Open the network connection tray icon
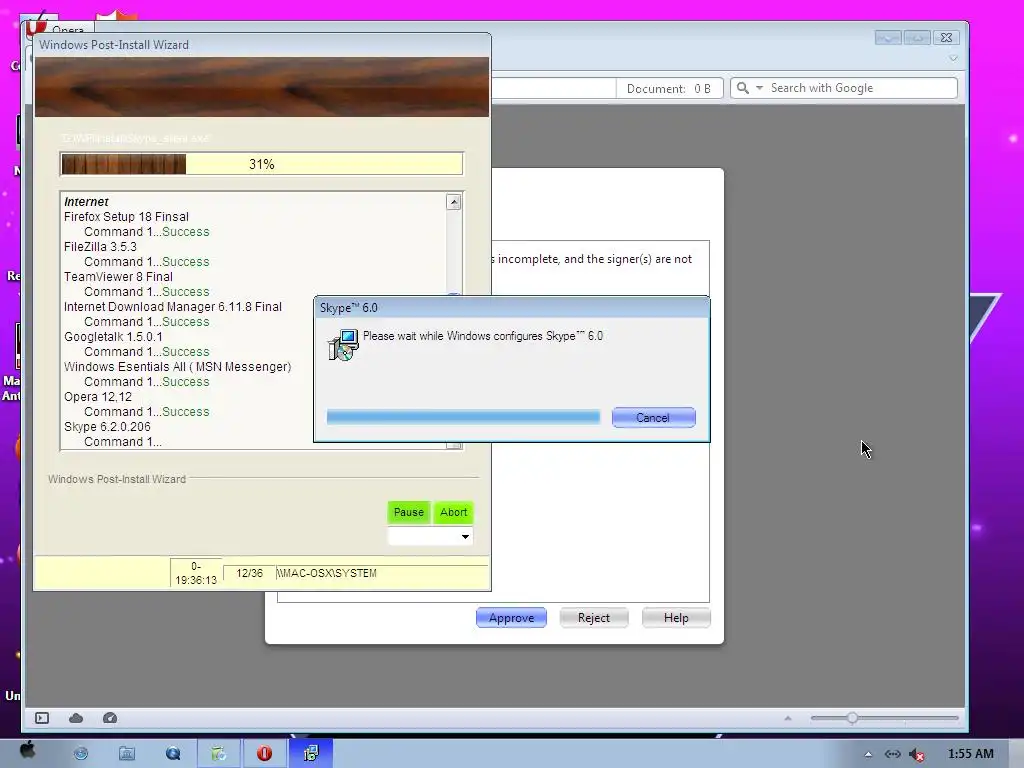 point(892,754)
